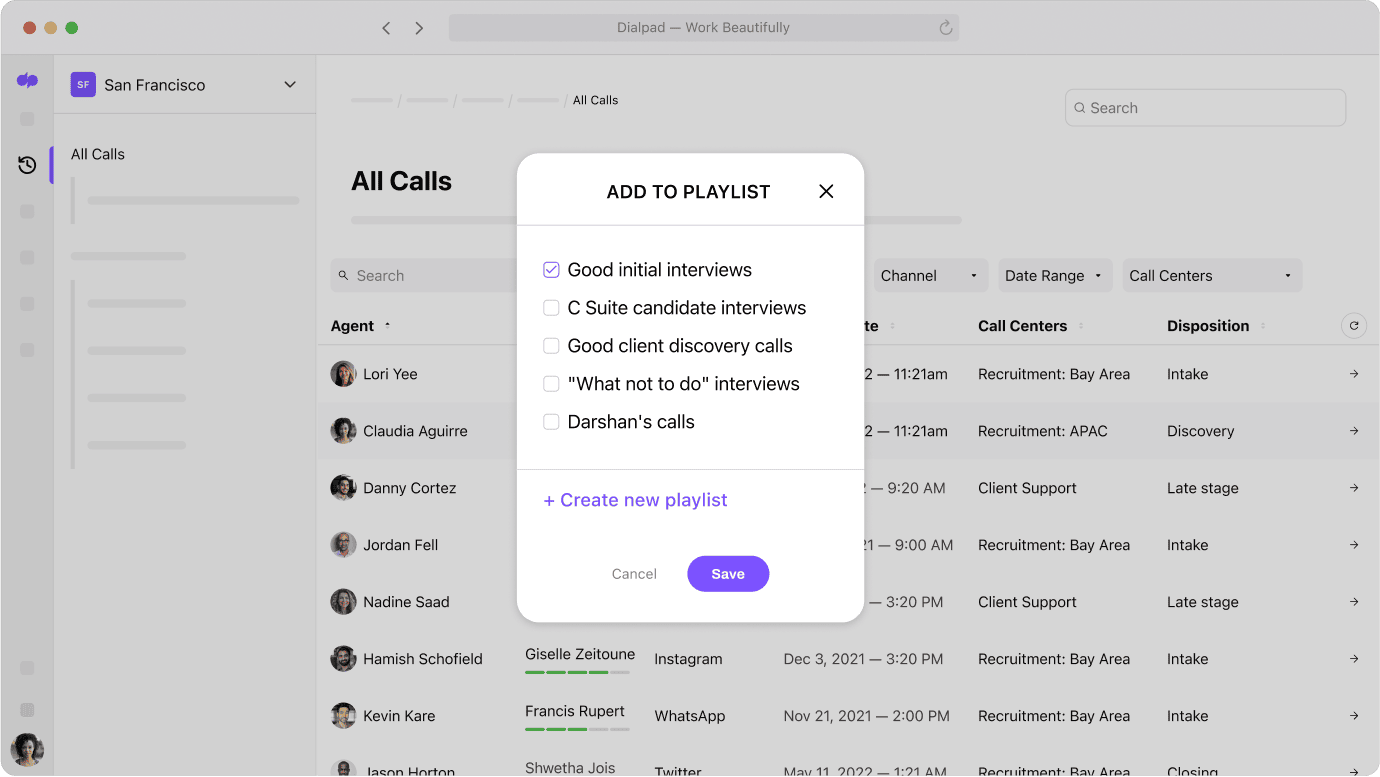The width and height of the screenshot is (1380, 777).
Task: Refresh the calls table with the reload icon
Action: pyautogui.click(x=1354, y=325)
